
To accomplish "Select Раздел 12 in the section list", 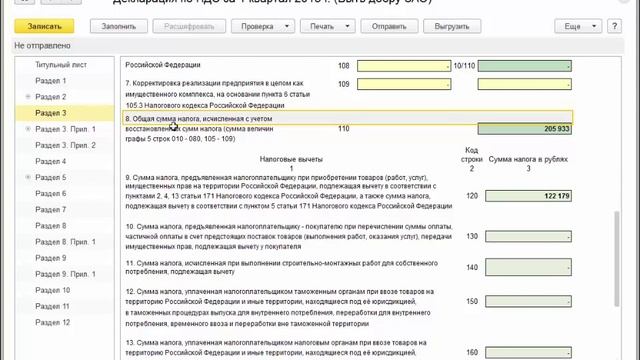I will (x=53, y=322).
